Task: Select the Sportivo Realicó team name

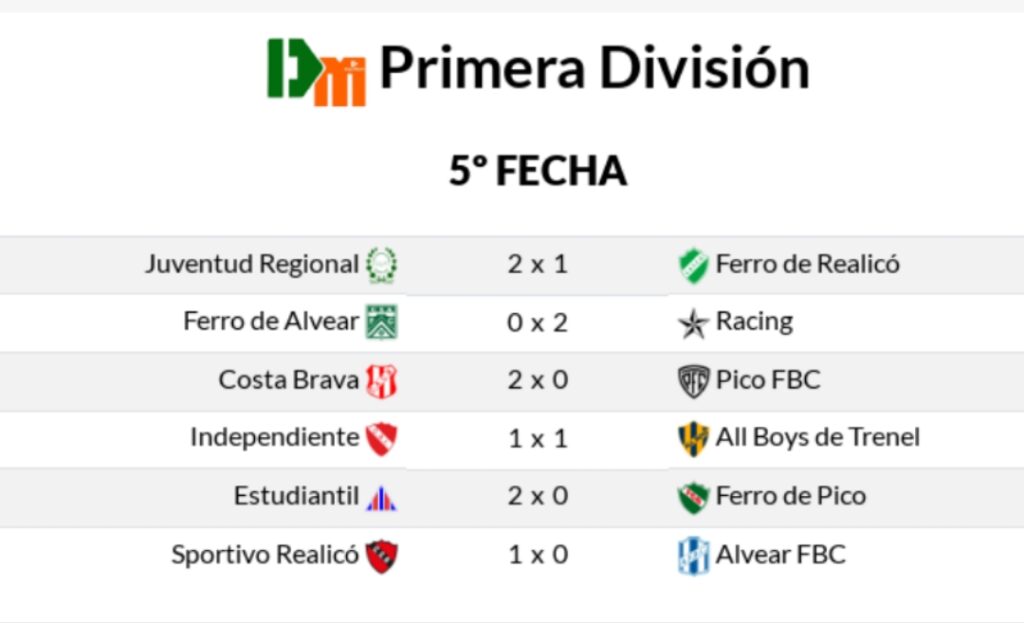Action: tap(264, 554)
